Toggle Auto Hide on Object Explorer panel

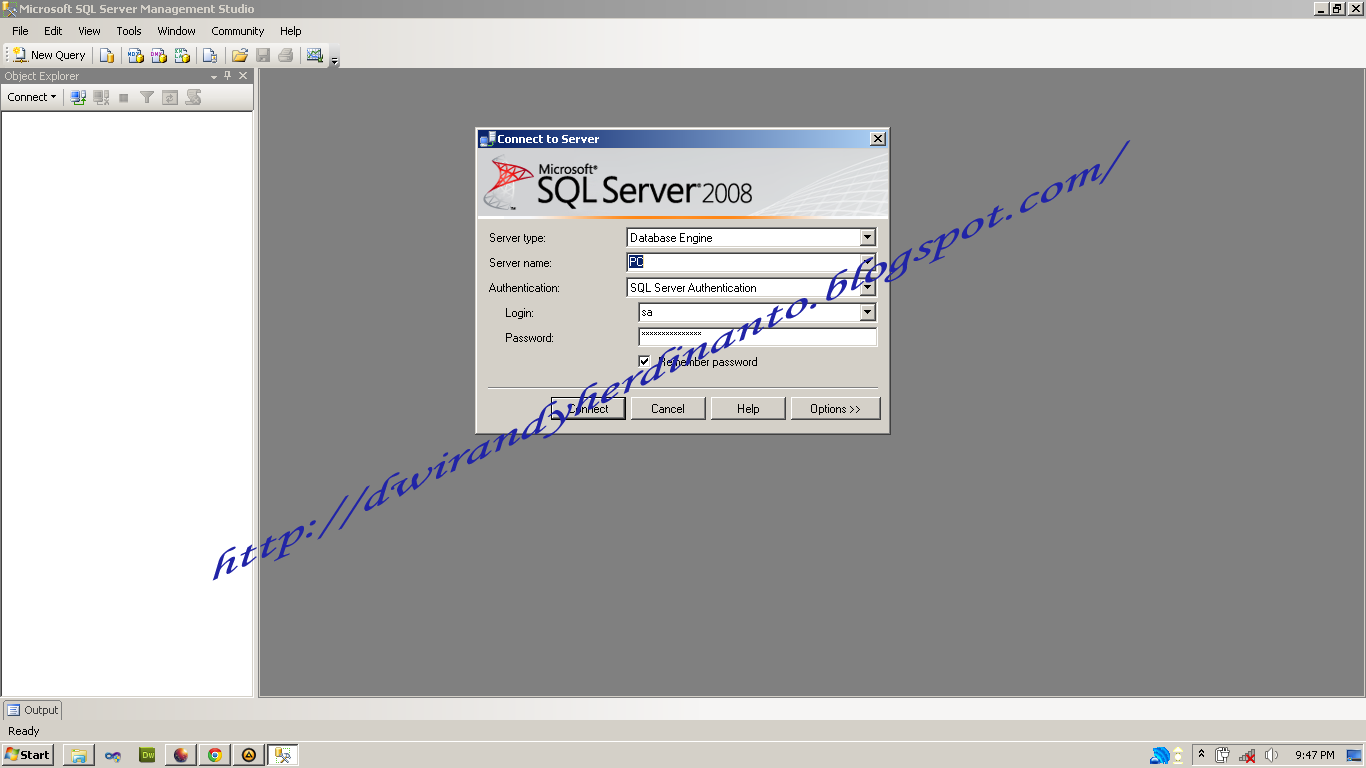(228, 76)
